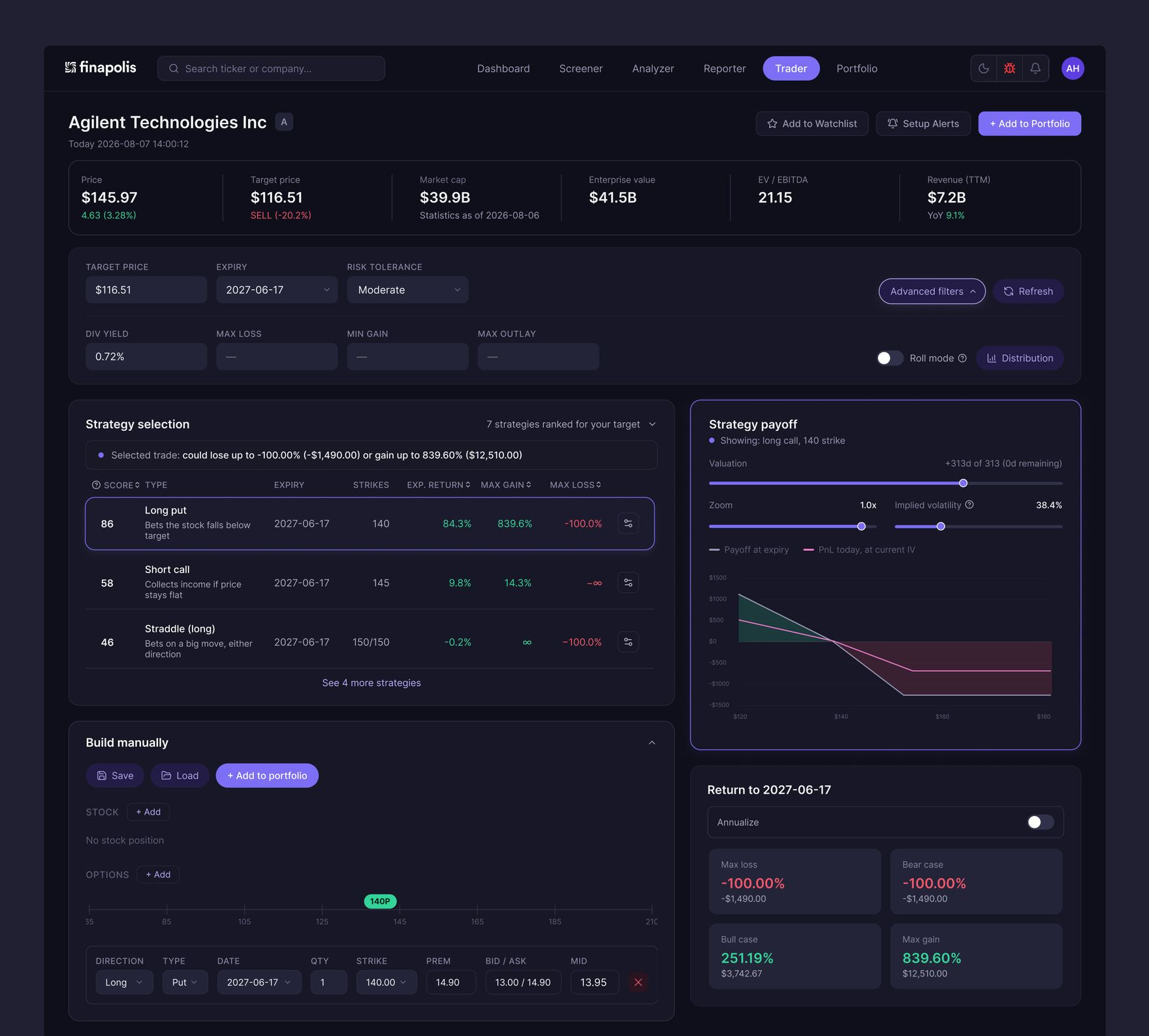Click the 140P strike marker

tap(380, 902)
